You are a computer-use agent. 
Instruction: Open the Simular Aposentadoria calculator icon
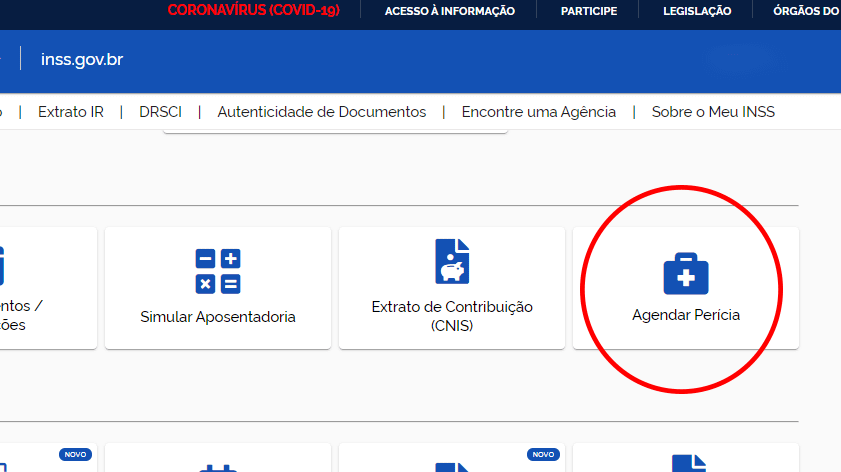(218, 271)
